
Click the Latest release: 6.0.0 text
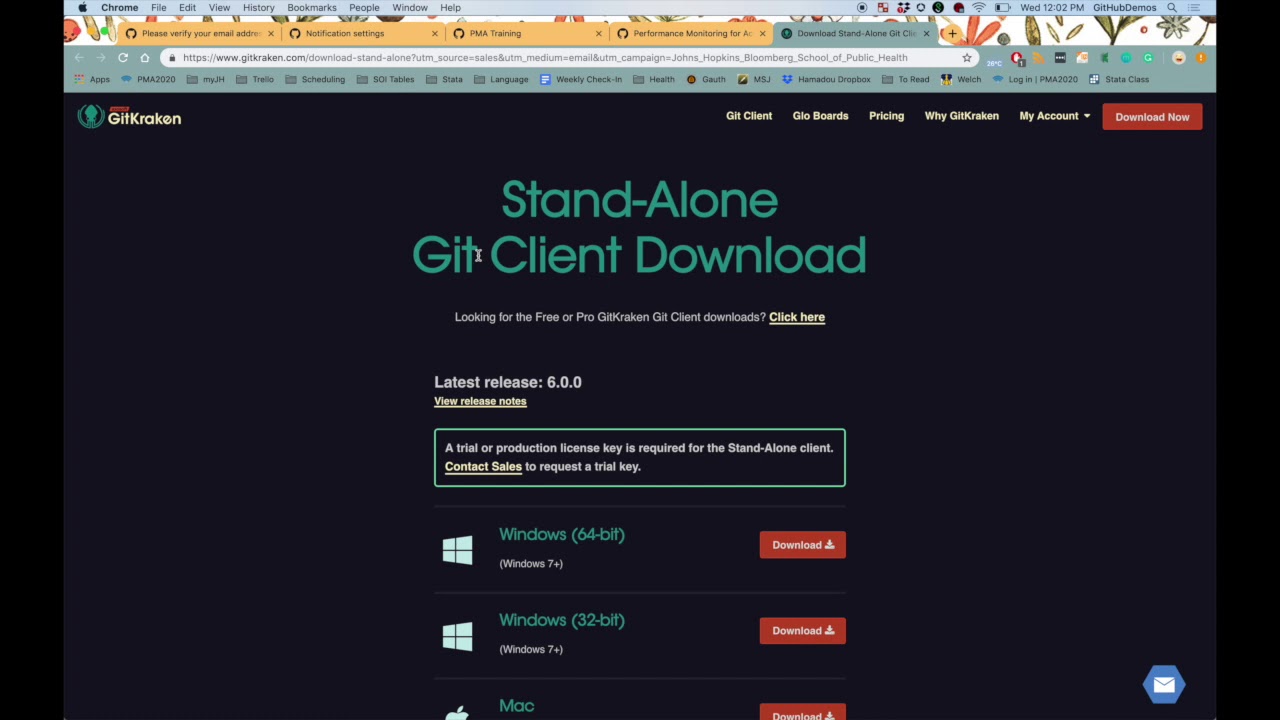coord(508,382)
